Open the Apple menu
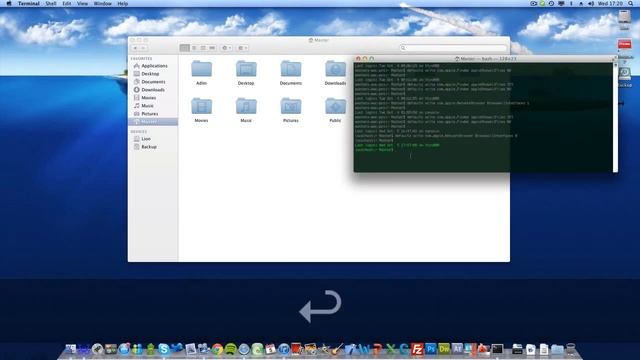This screenshot has width=640, height=360. pyautogui.click(x=9, y=4)
